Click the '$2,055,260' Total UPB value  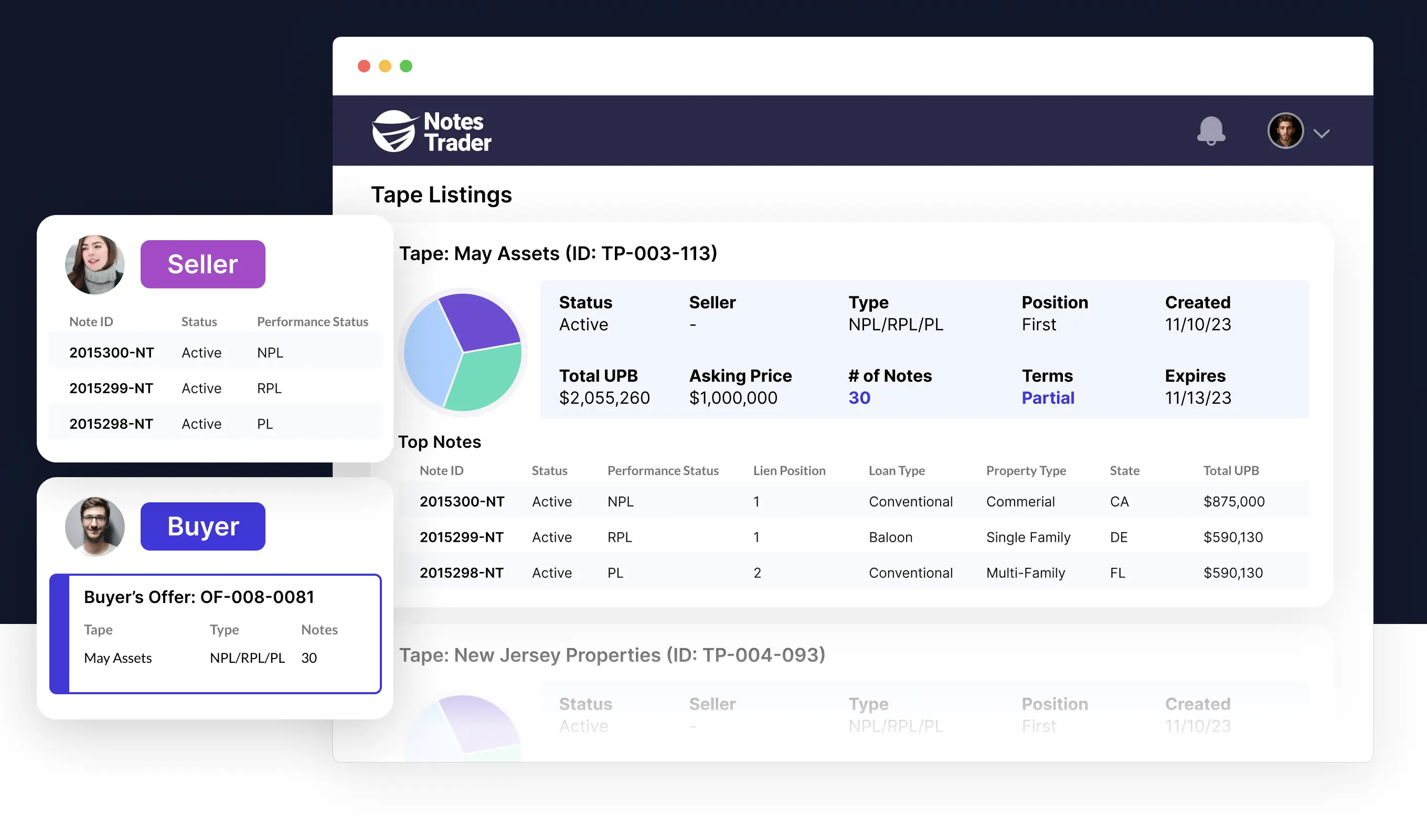(604, 398)
